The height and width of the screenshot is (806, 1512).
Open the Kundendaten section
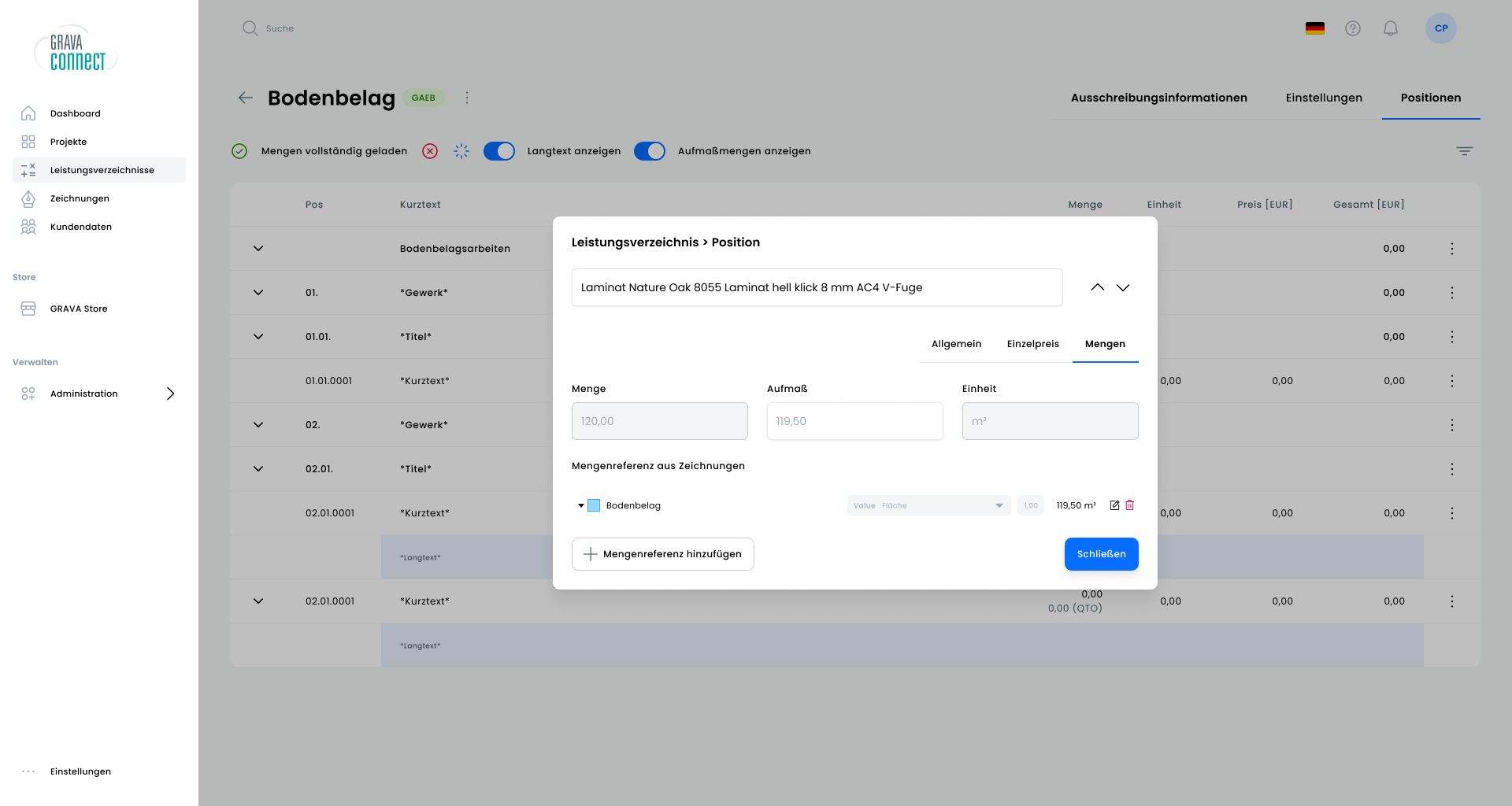click(81, 227)
